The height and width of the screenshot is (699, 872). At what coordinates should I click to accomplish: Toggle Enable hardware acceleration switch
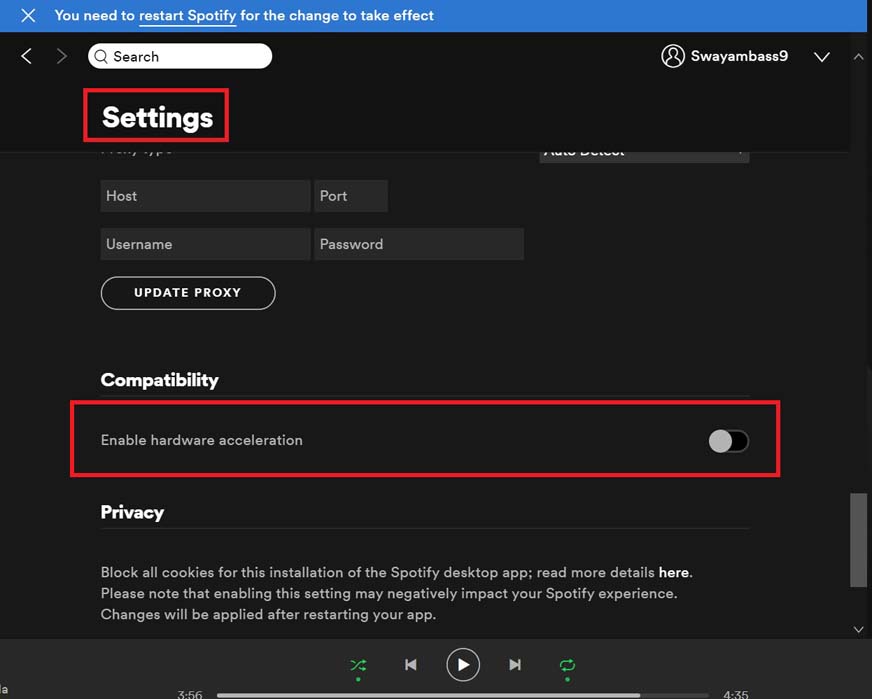[x=728, y=441]
